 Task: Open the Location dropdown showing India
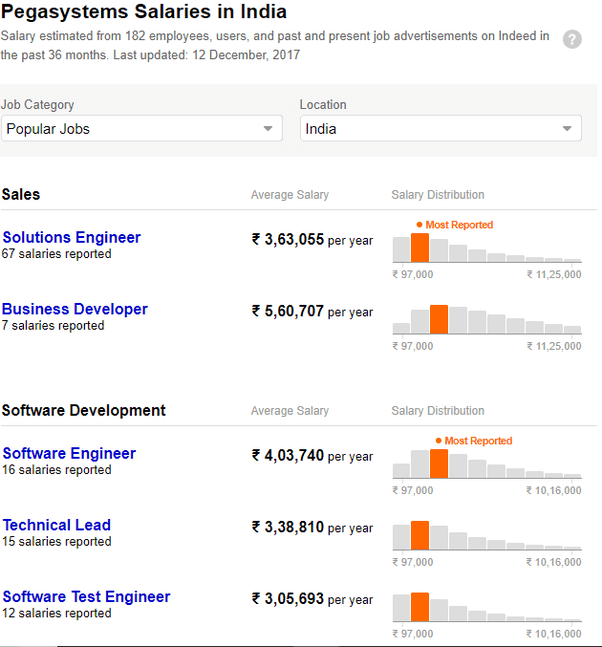click(x=441, y=129)
